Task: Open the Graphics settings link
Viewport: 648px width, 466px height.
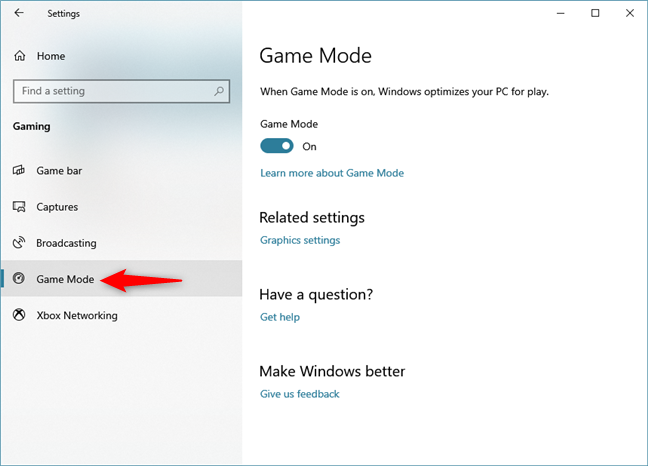Action: click(300, 240)
